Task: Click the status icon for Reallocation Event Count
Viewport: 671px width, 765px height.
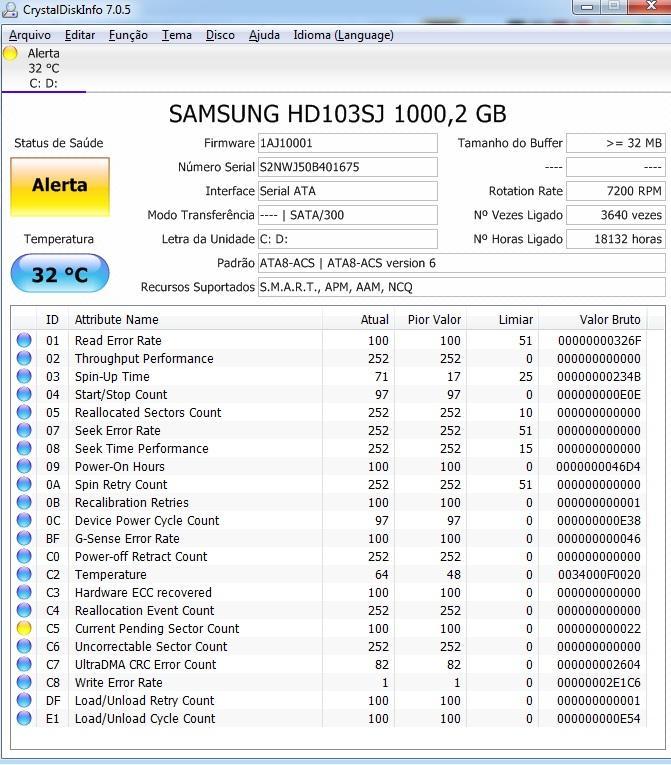Action: (24, 610)
